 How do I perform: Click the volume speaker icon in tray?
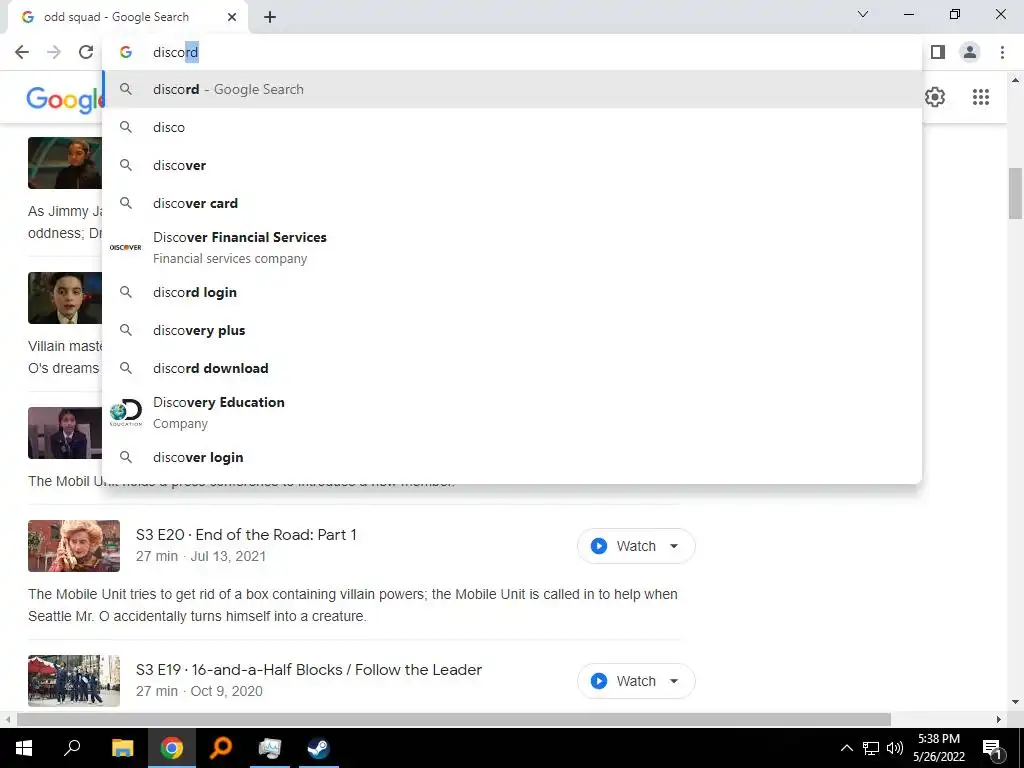click(x=895, y=748)
